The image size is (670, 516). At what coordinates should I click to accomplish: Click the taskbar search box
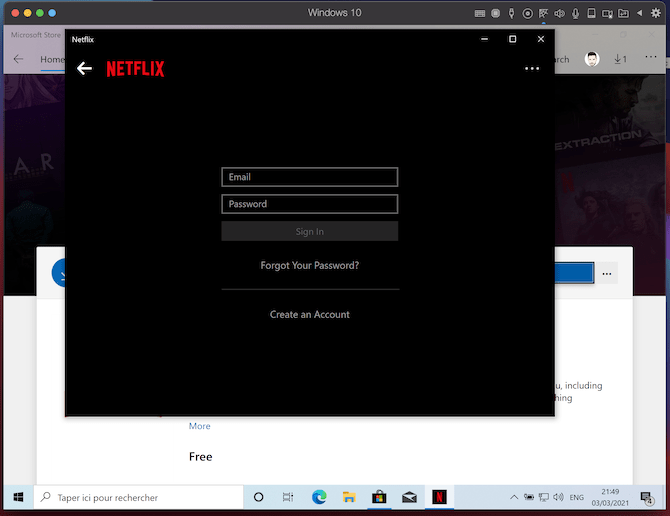(138, 497)
